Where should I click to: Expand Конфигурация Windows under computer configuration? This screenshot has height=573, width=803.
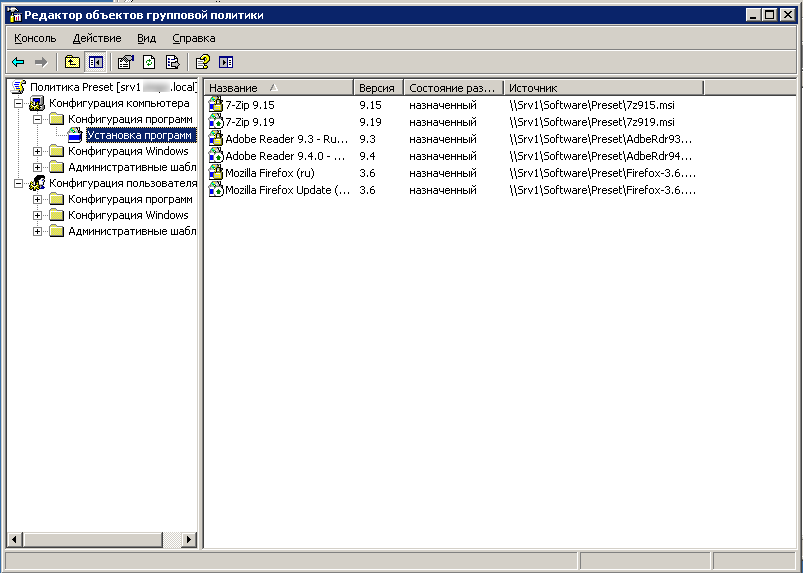tap(38, 152)
